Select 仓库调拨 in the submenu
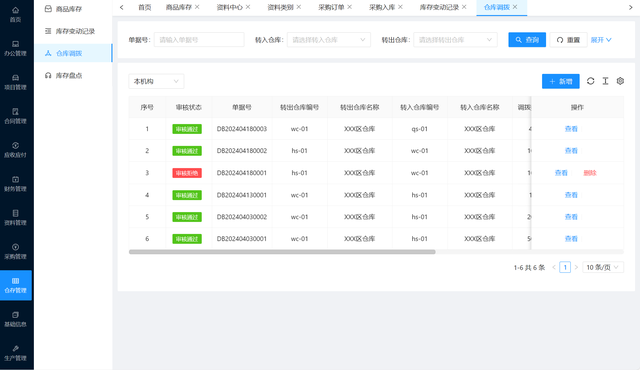 coord(73,53)
